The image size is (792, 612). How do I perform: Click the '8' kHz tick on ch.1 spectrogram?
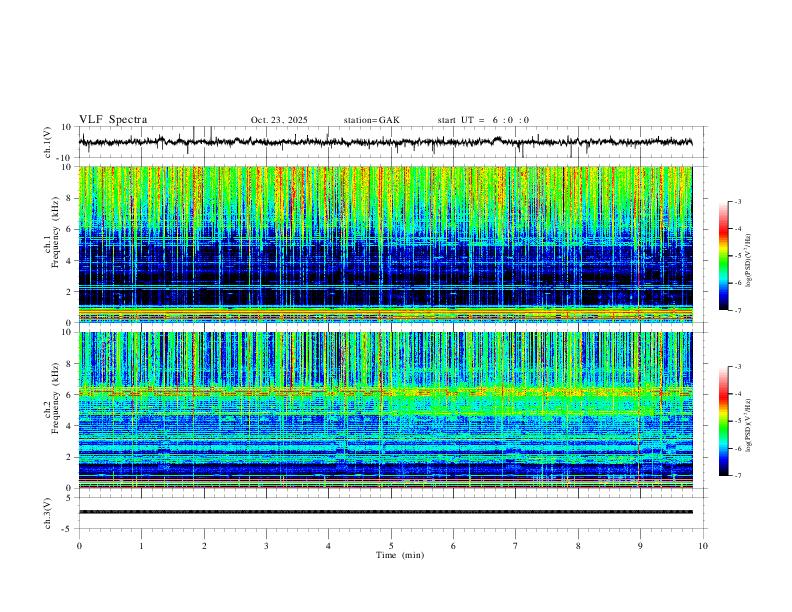pyautogui.click(x=69, y=198)
